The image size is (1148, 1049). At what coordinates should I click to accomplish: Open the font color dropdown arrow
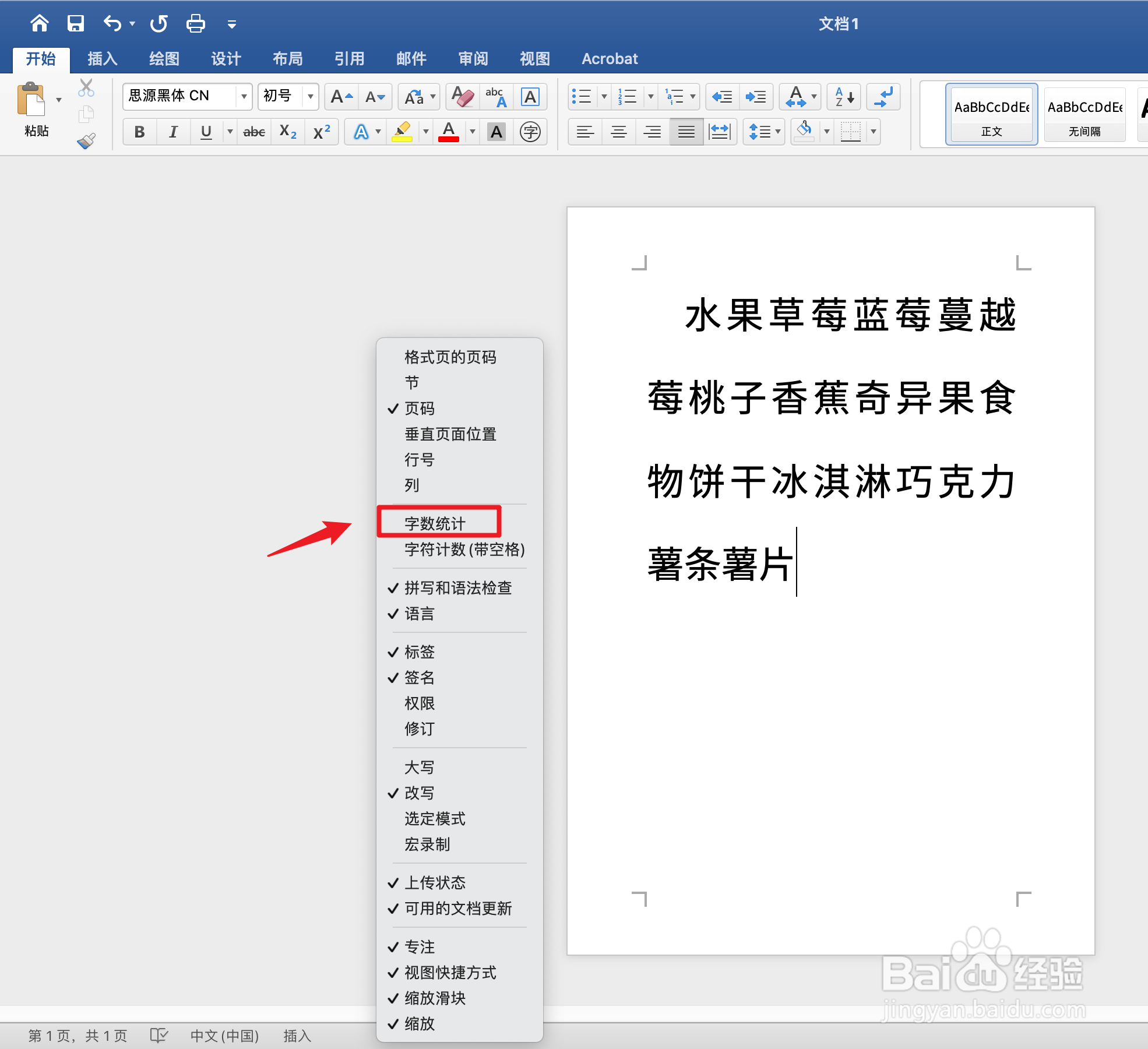click(x=472, y=132)
